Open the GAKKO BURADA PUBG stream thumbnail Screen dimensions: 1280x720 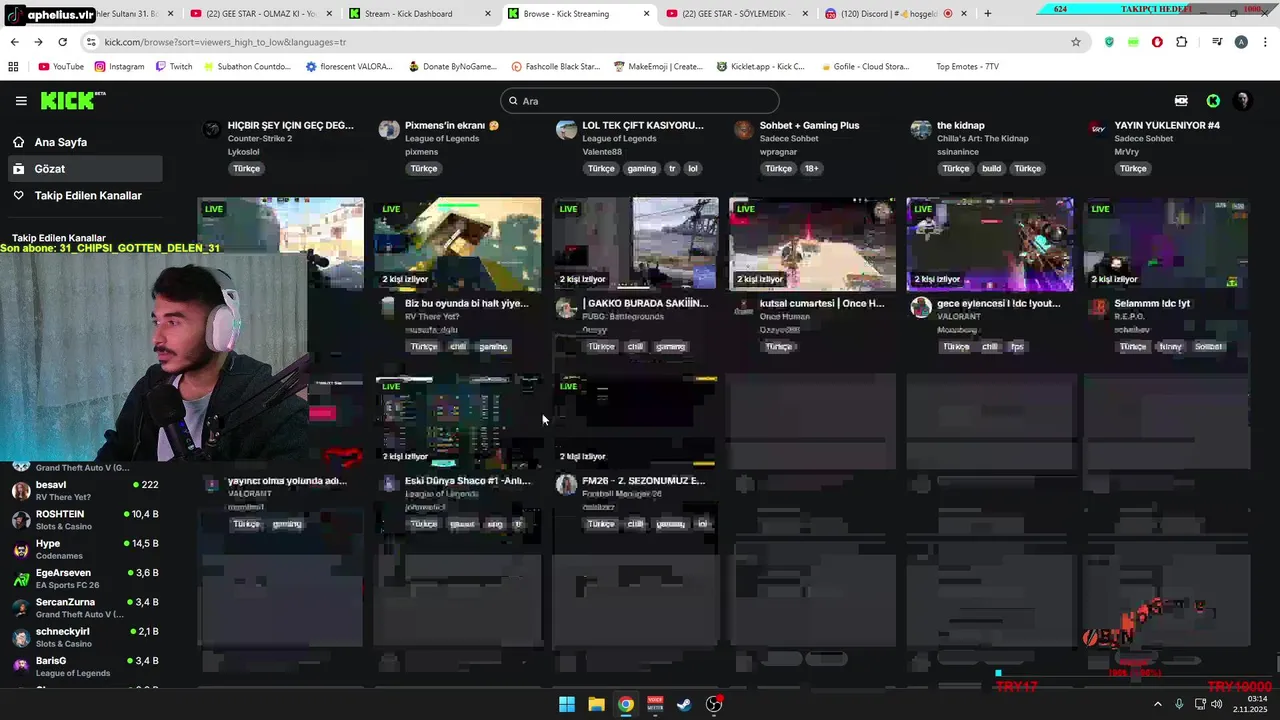[635, 244]
